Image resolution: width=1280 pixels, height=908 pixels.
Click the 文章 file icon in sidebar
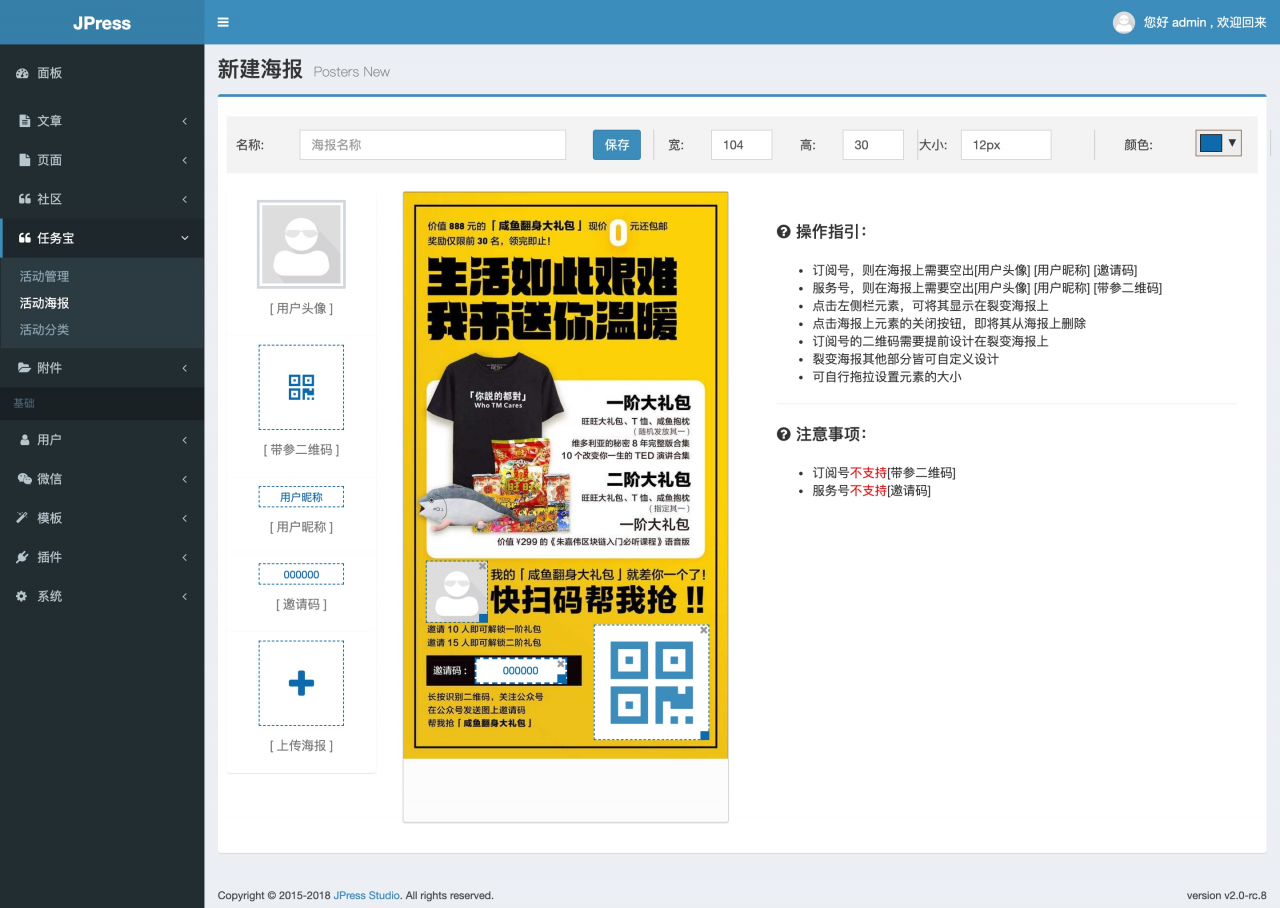[24, 121]
